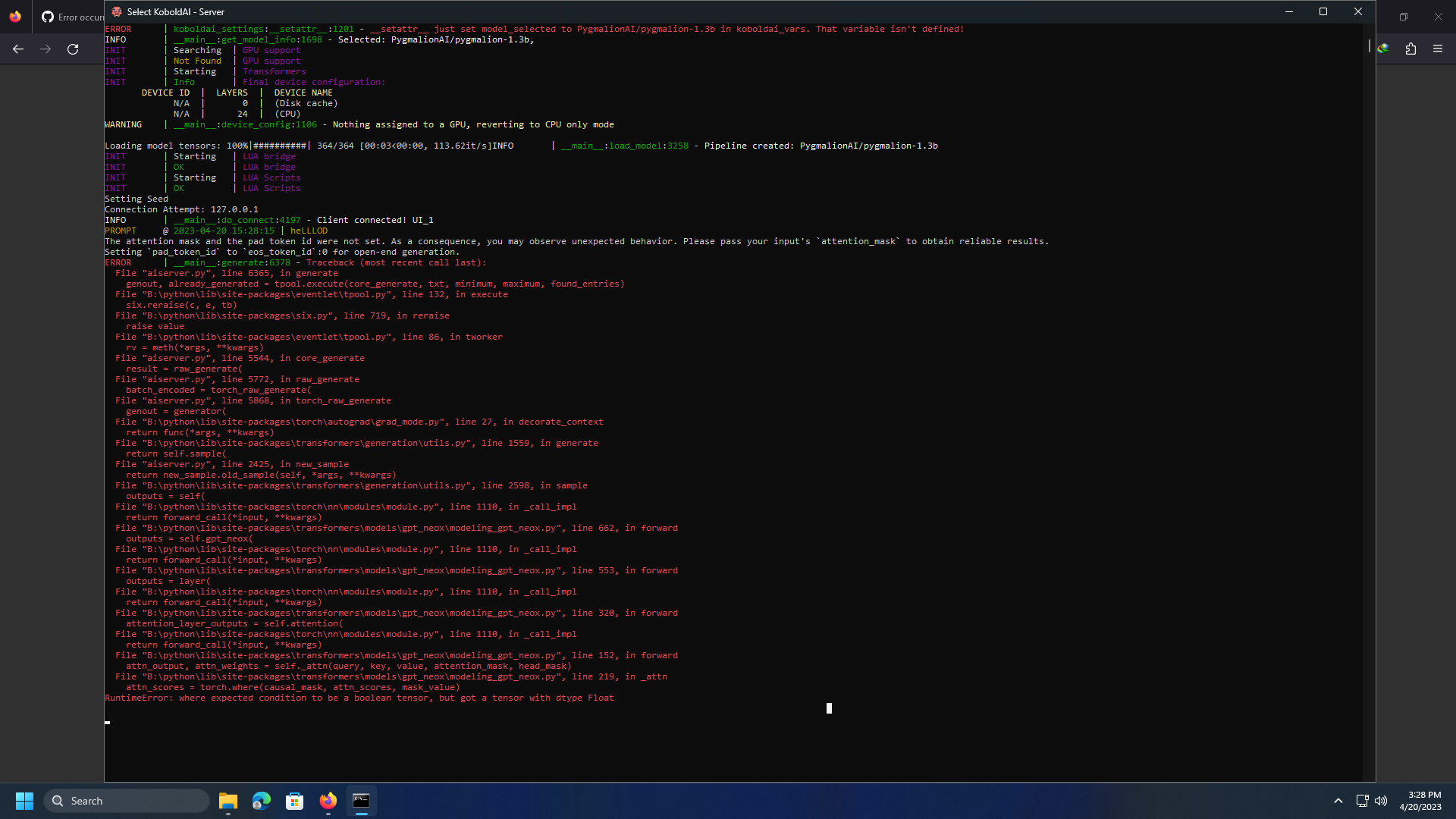Open the Microsoft Store from the taskbar
The image size is (1456, 819).
294,801
